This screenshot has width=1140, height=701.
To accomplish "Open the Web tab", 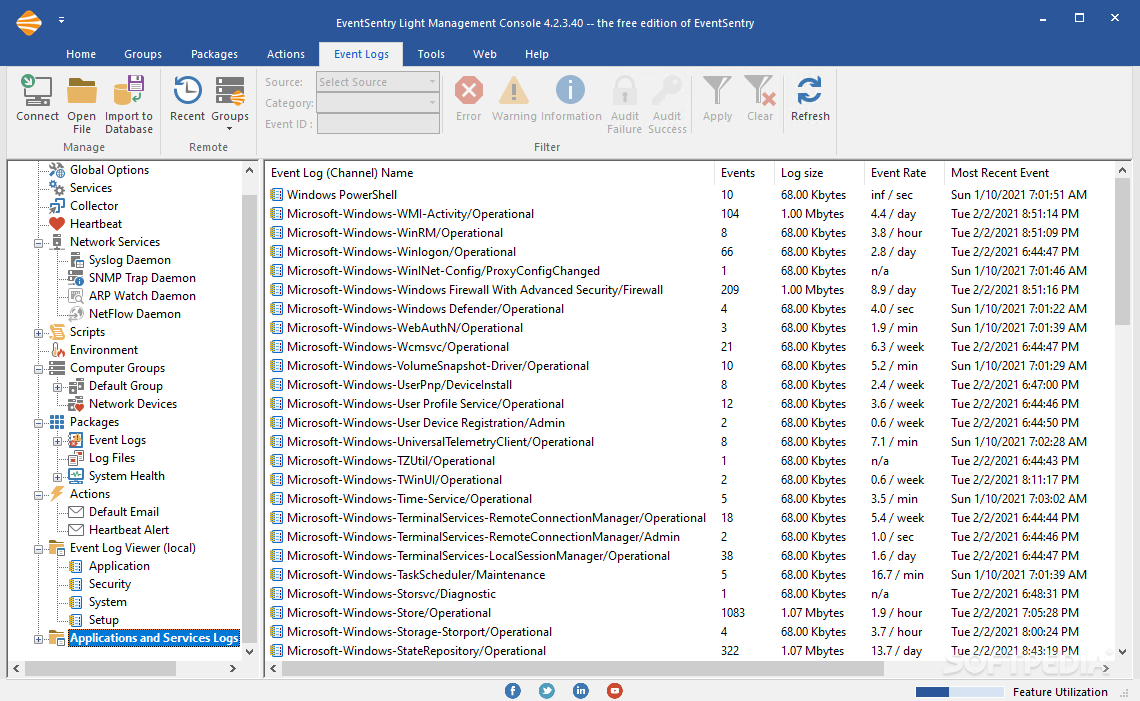I will pyautogui.click(x=485, y=54).
